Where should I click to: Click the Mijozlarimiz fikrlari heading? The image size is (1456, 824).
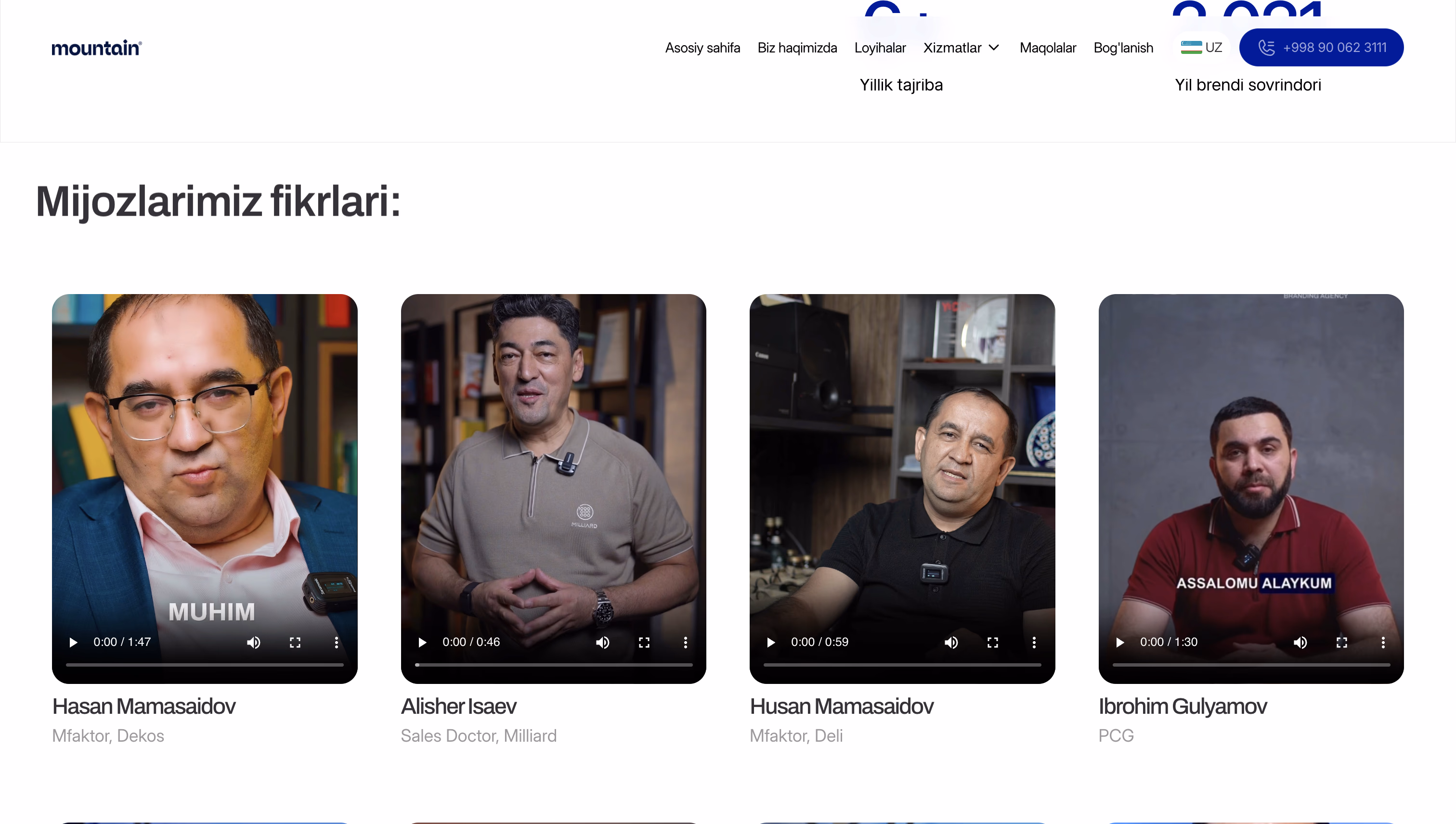click(218, 202)
